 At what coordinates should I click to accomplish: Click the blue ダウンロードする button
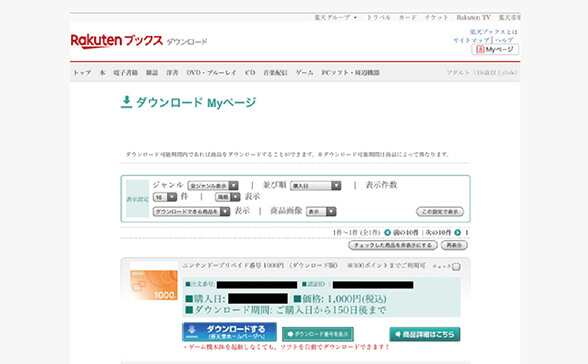click(230, 332)
